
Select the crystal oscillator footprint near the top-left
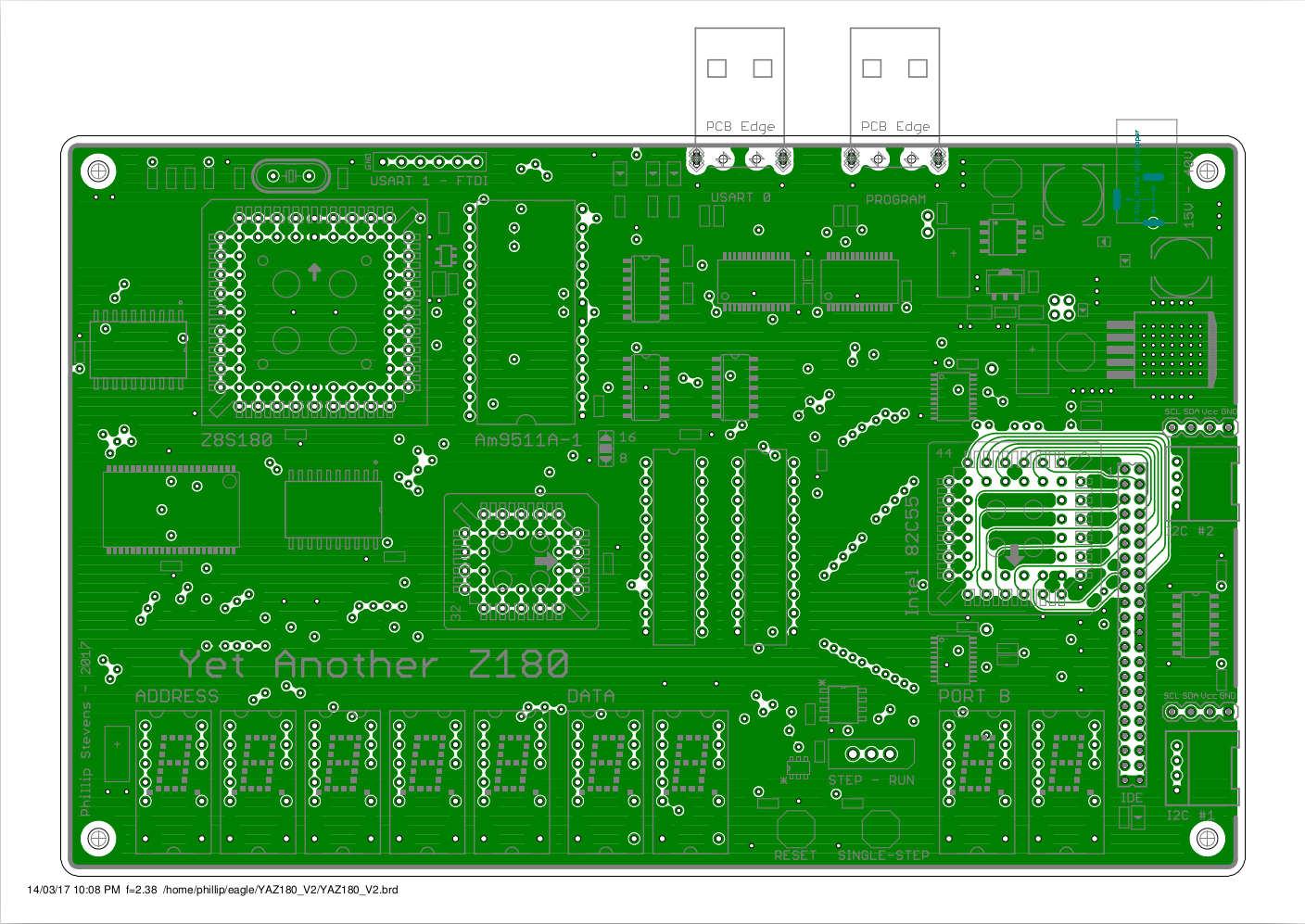[x=290, y=176]
